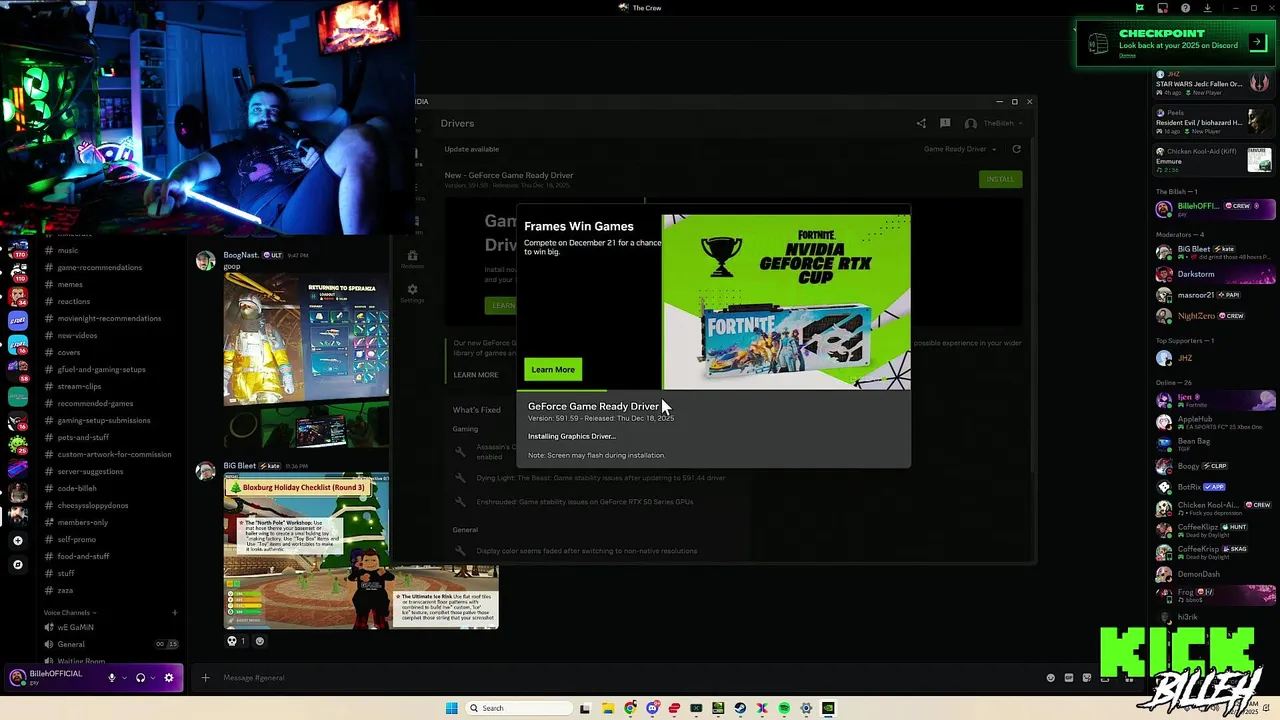This screenshot has height=720, width=1280.
Task: Click LEARN MORE under driver description in NVIDIA window
Action: click(476, 375)
